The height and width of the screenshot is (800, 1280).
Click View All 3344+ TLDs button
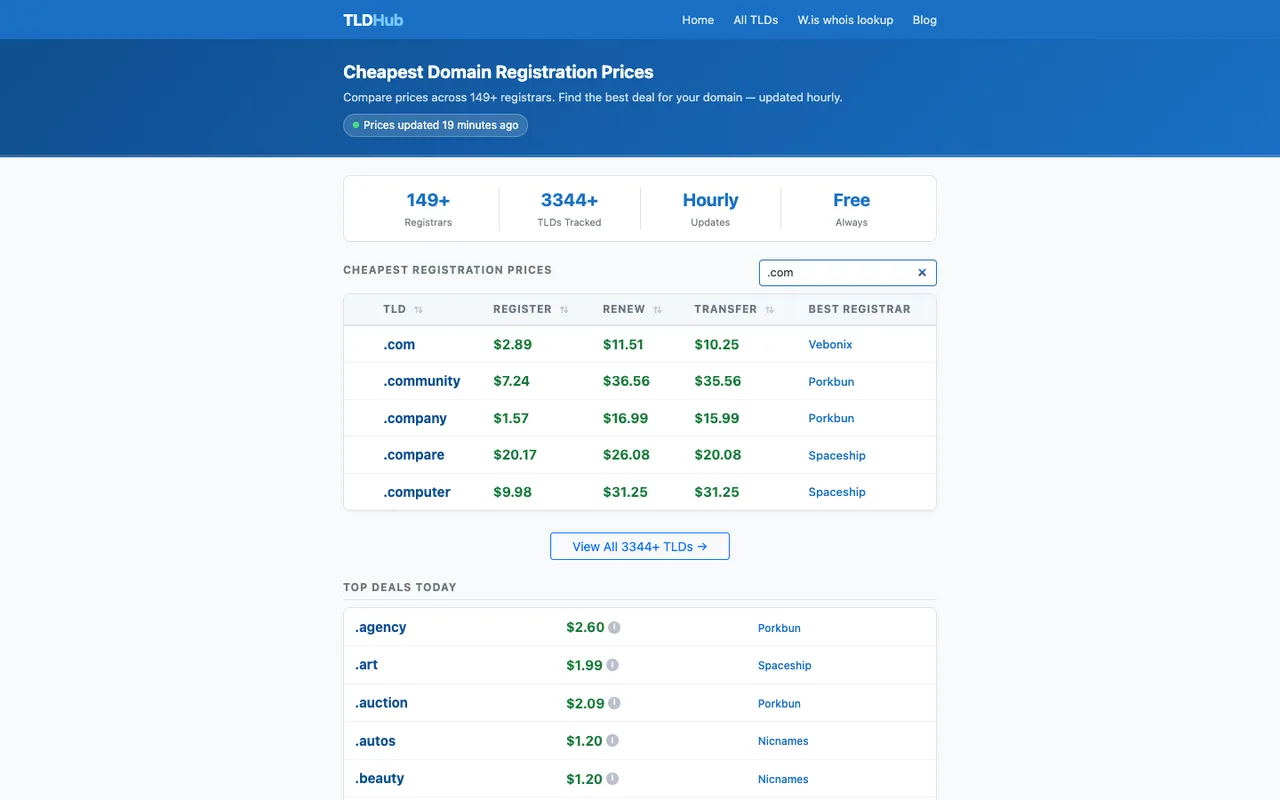click(640, 546)
